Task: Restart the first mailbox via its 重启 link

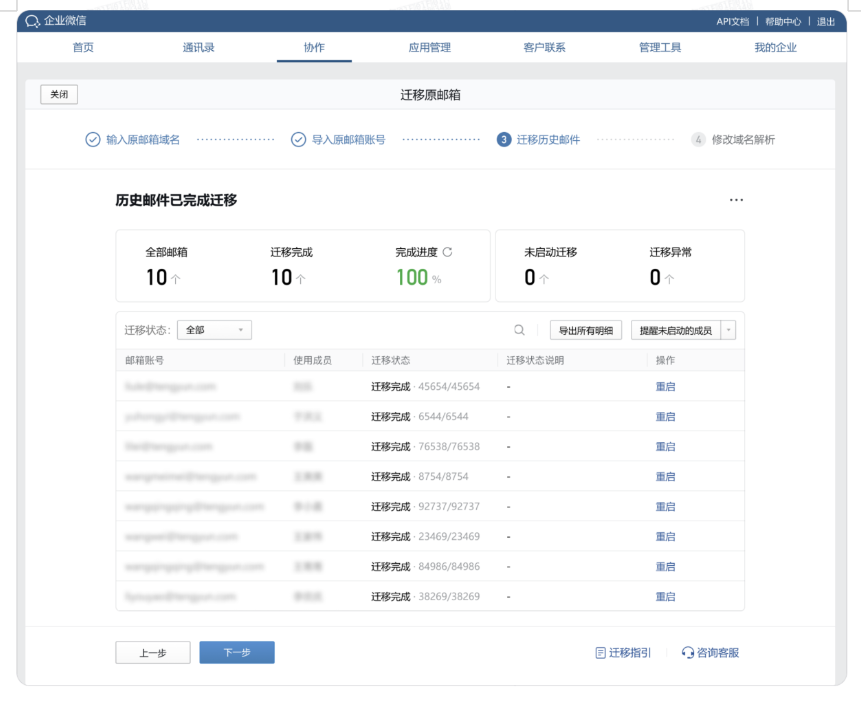Action: (666, 387)
